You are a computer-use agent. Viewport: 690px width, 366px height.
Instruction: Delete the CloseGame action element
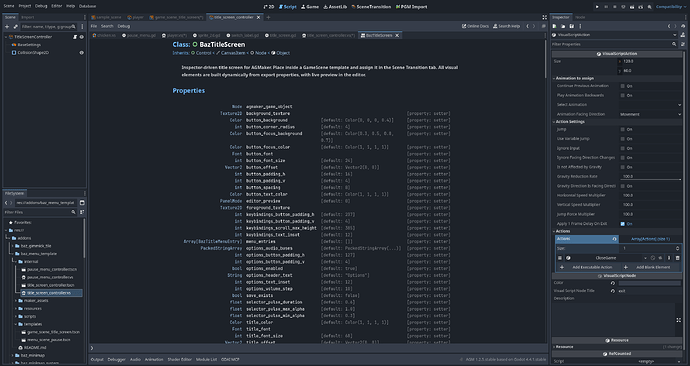pos(678,258)
